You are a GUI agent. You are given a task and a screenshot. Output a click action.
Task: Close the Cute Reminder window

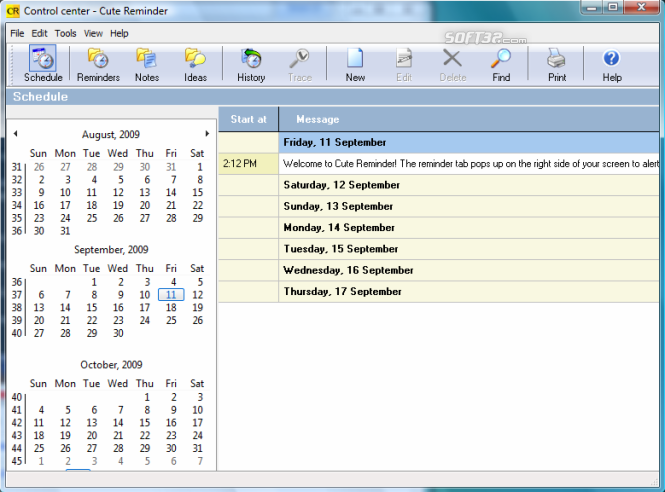(x=642, y=8)
